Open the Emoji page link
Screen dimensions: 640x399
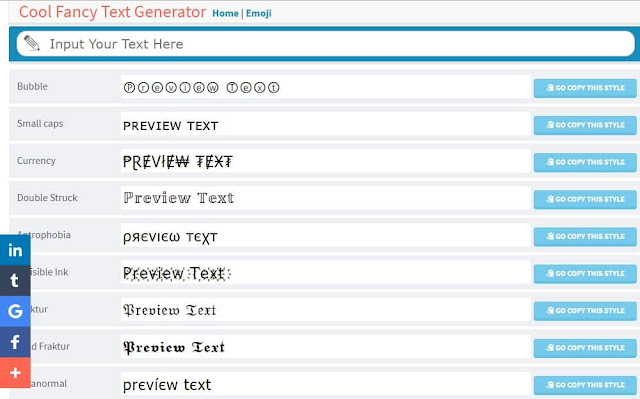click(258, 13)
